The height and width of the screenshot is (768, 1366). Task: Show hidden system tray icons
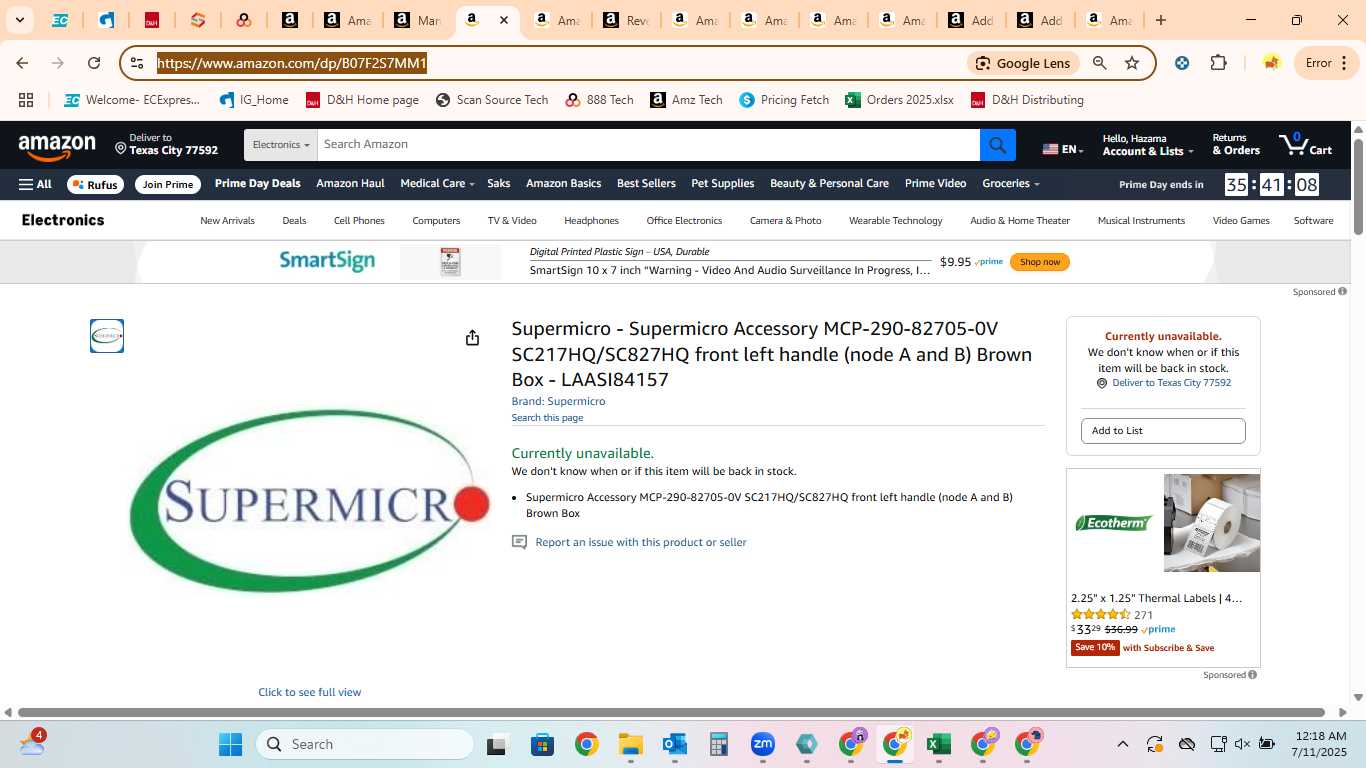[x=1122, y=744]
